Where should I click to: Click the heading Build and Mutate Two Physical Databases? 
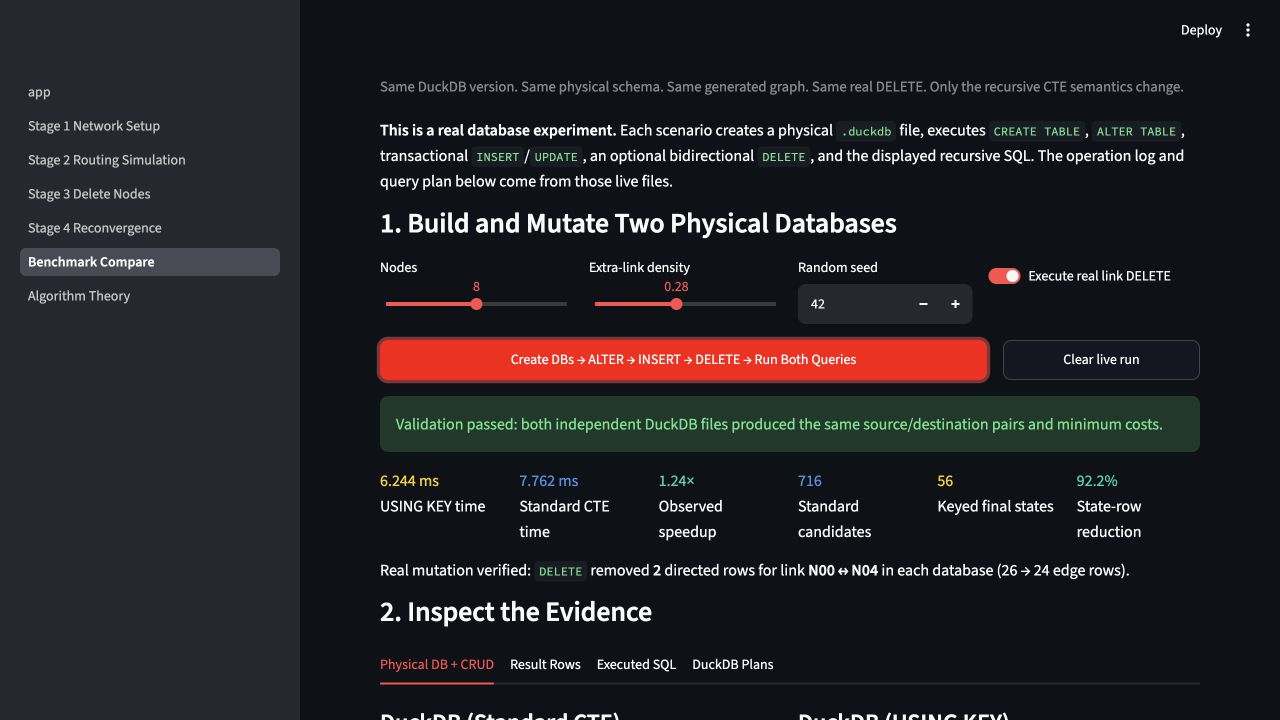638,223
